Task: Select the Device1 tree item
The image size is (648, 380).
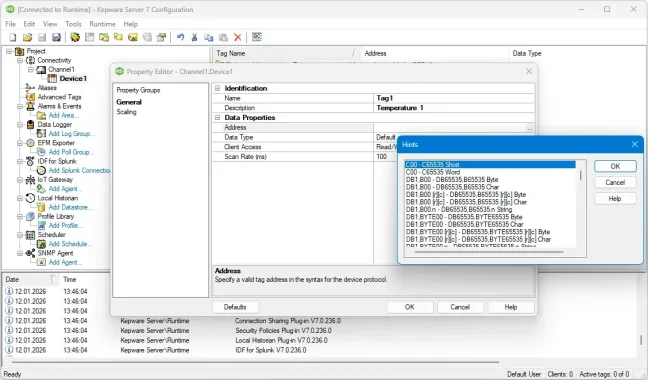Action: (x=73, y=78)
